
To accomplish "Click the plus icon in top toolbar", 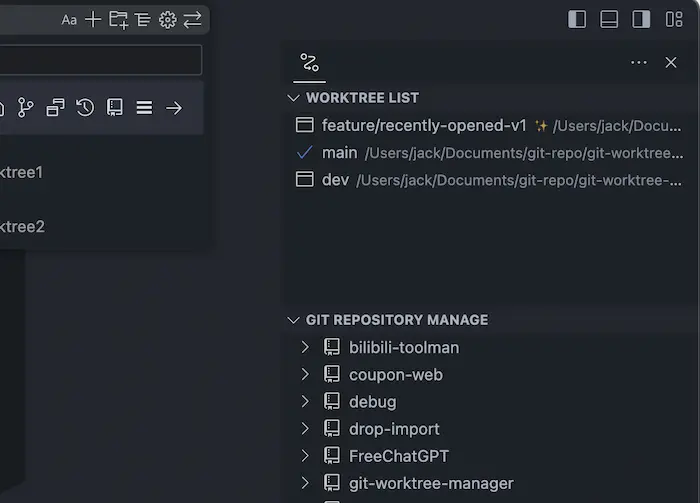I will pyautogui.click(x=93, y=19).
